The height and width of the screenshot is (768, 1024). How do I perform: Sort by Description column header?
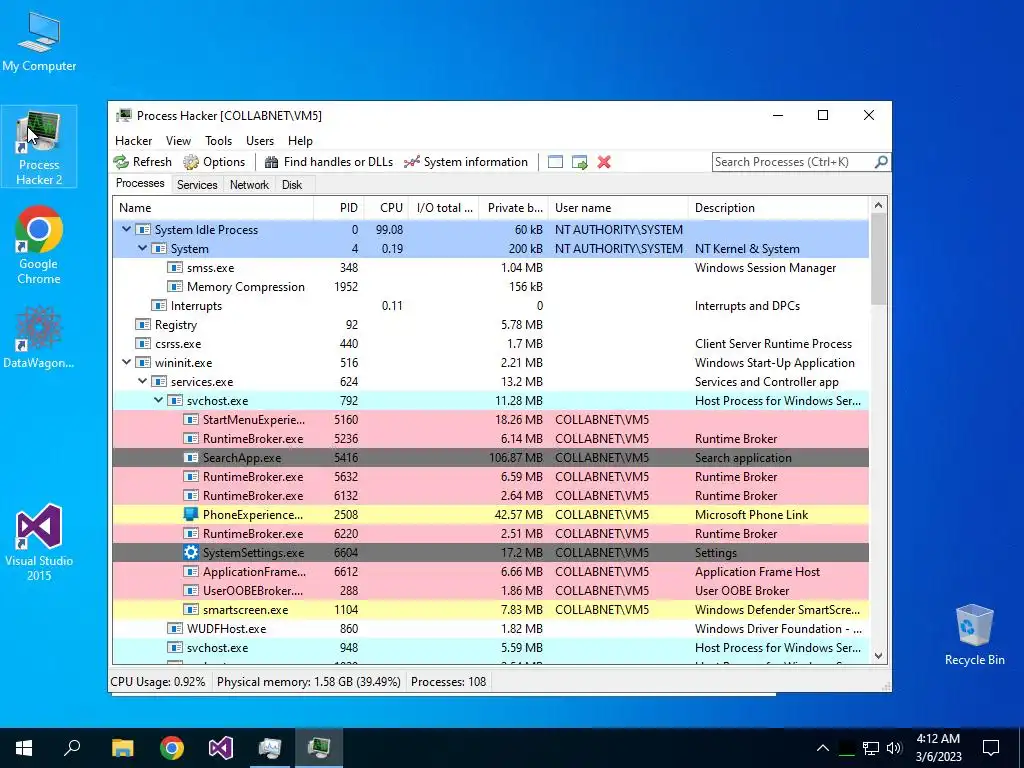coord(779,208)
